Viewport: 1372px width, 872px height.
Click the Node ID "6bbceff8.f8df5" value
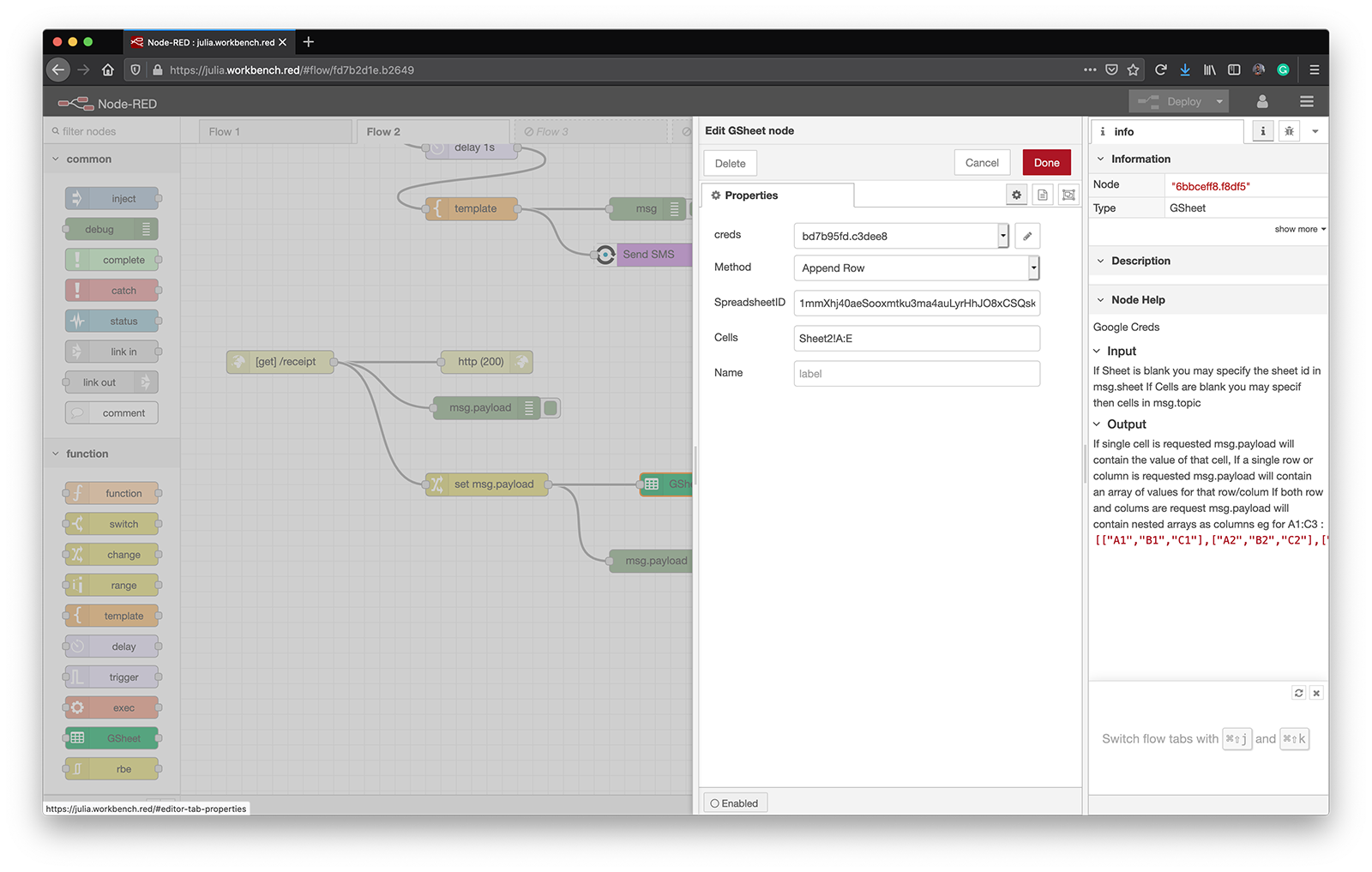(x=1210, y=186)
